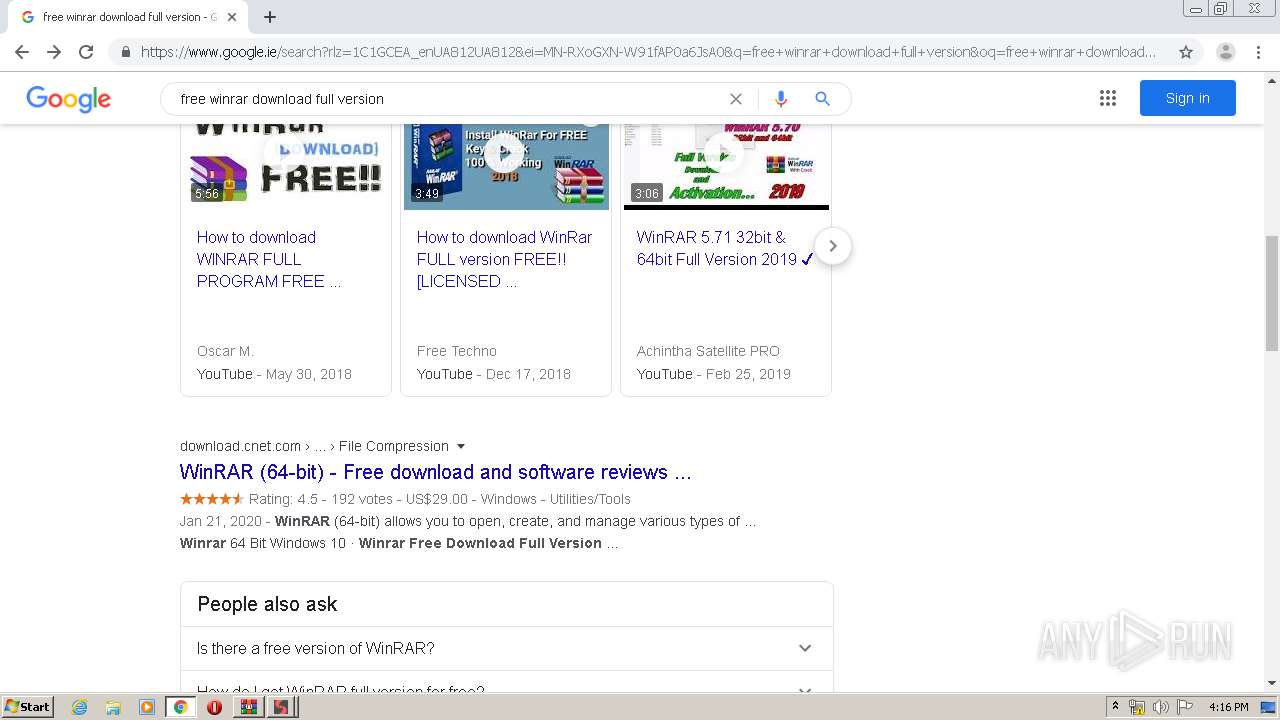Open the Windows Start menu
1280x720 pixels.
[x=27, y=707]
